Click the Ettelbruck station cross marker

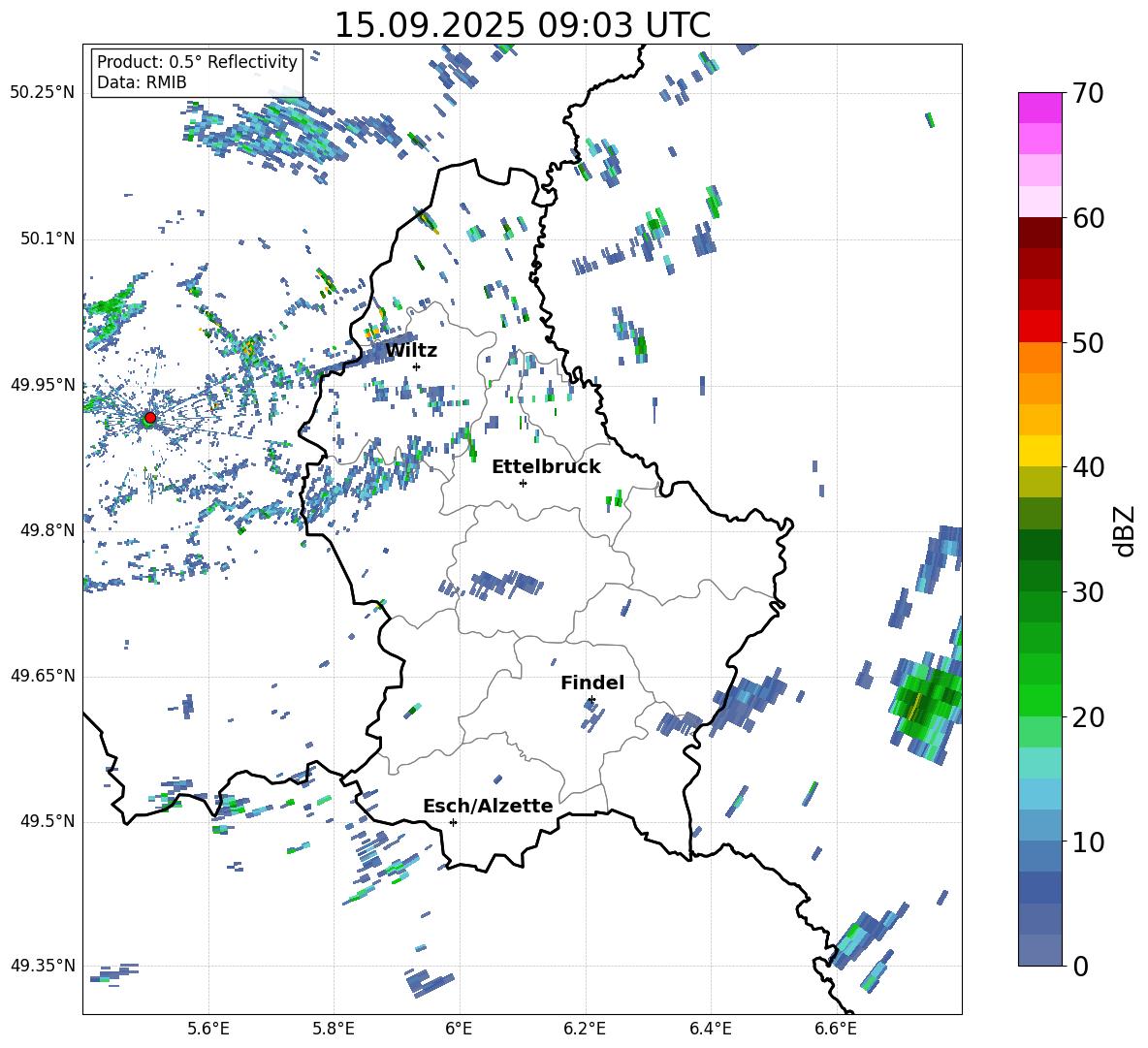[523, 483]
